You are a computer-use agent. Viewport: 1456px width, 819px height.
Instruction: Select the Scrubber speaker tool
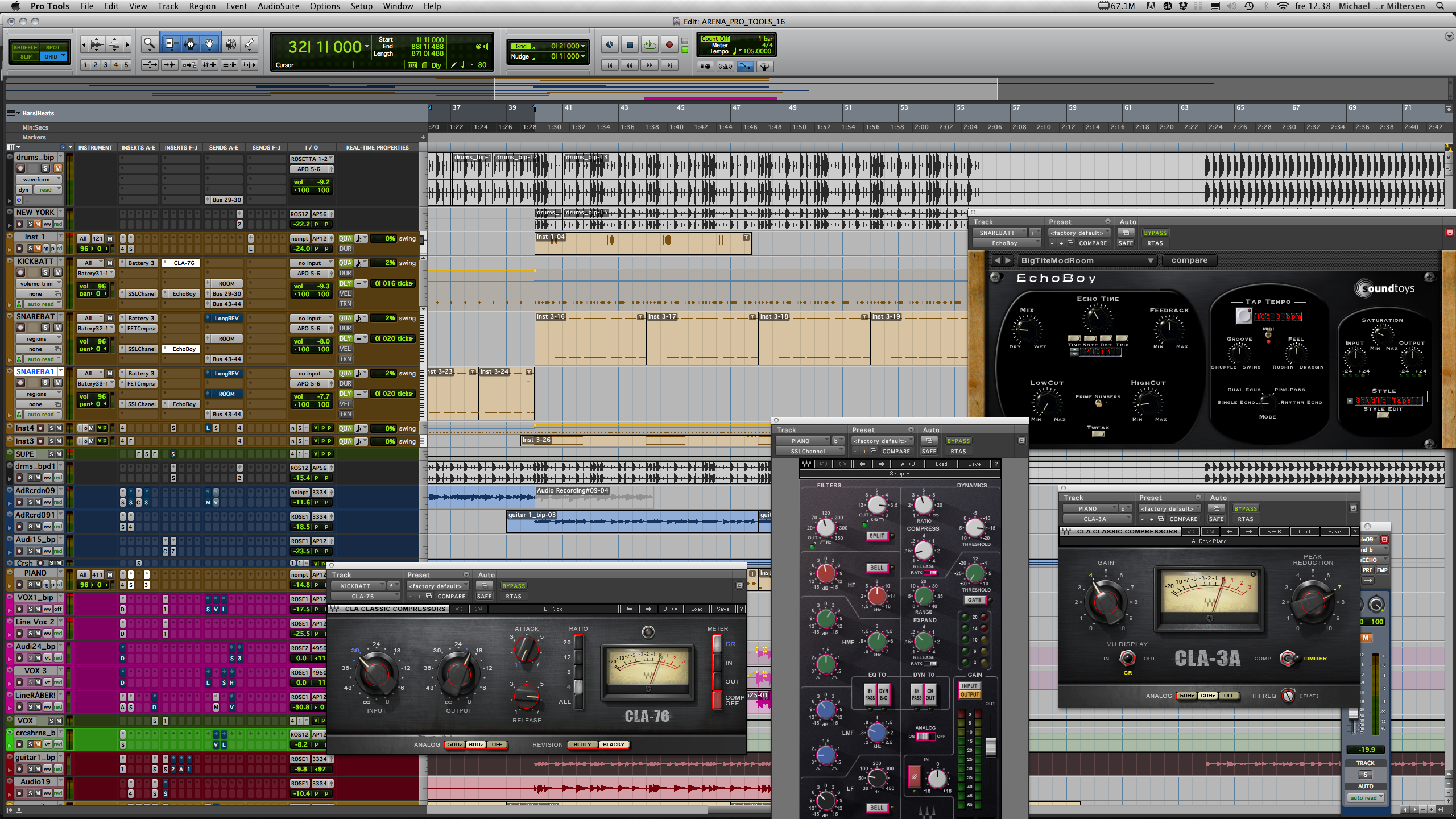click(230, 44)
